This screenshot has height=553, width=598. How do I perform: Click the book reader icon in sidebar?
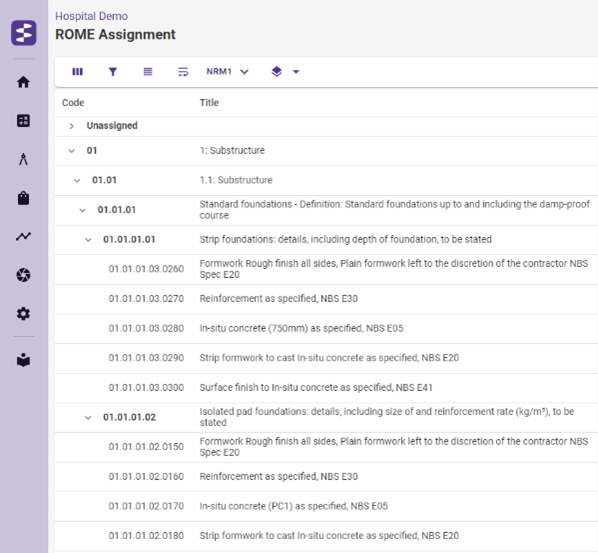coord(23,360)
